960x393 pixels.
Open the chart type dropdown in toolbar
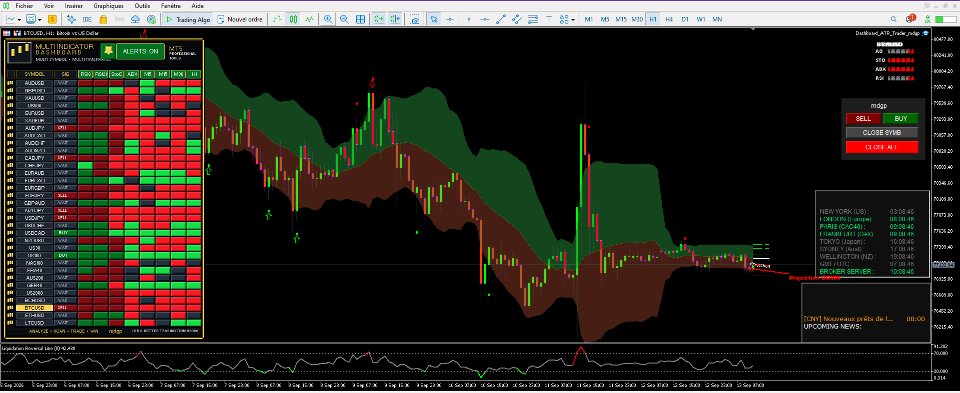14,20
